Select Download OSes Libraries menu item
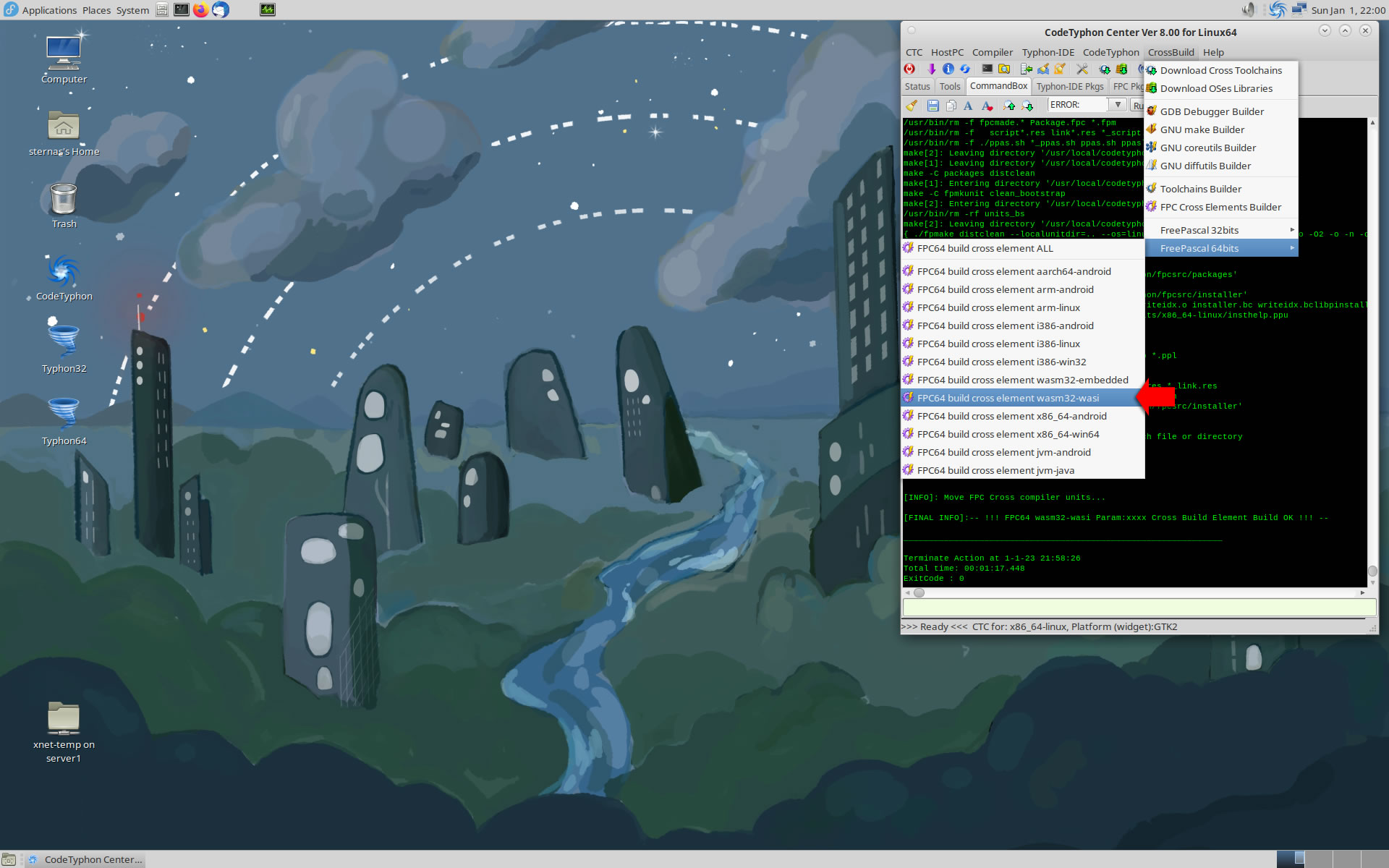 pos(1221,88)
